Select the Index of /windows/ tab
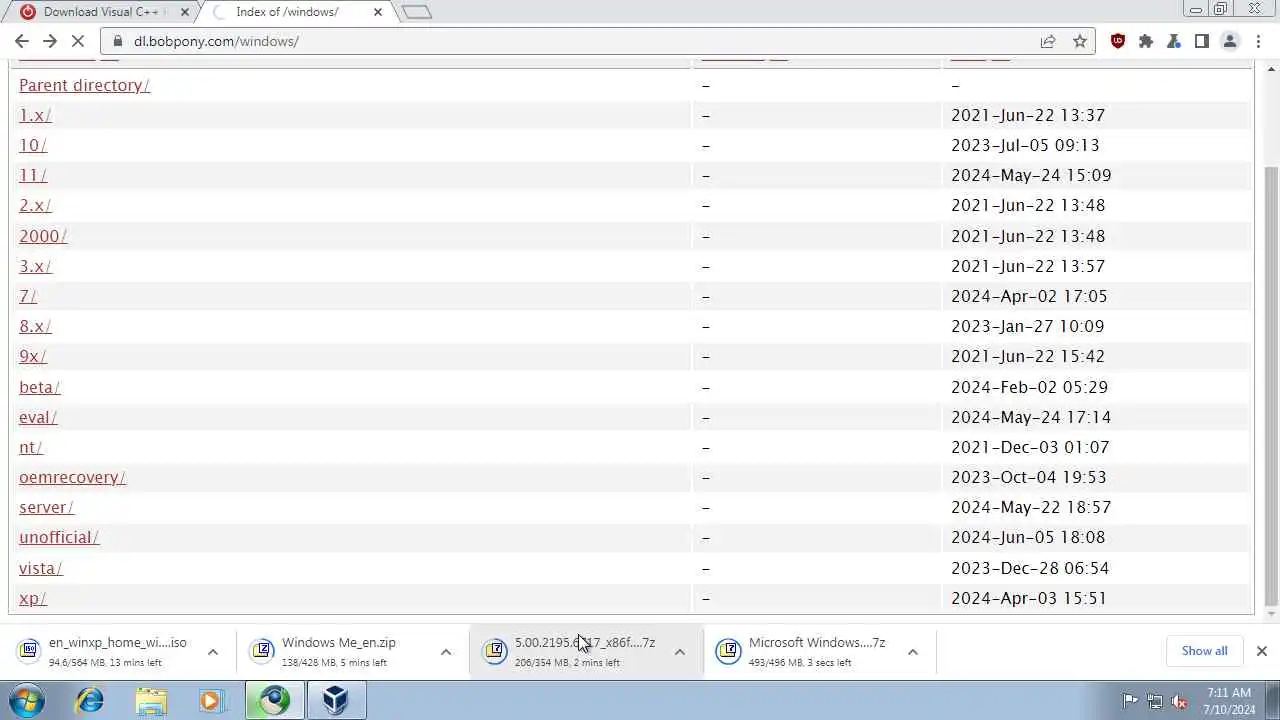Viewport: 1280px width, 720px height. pyautogui.click(x=287, y=12)
